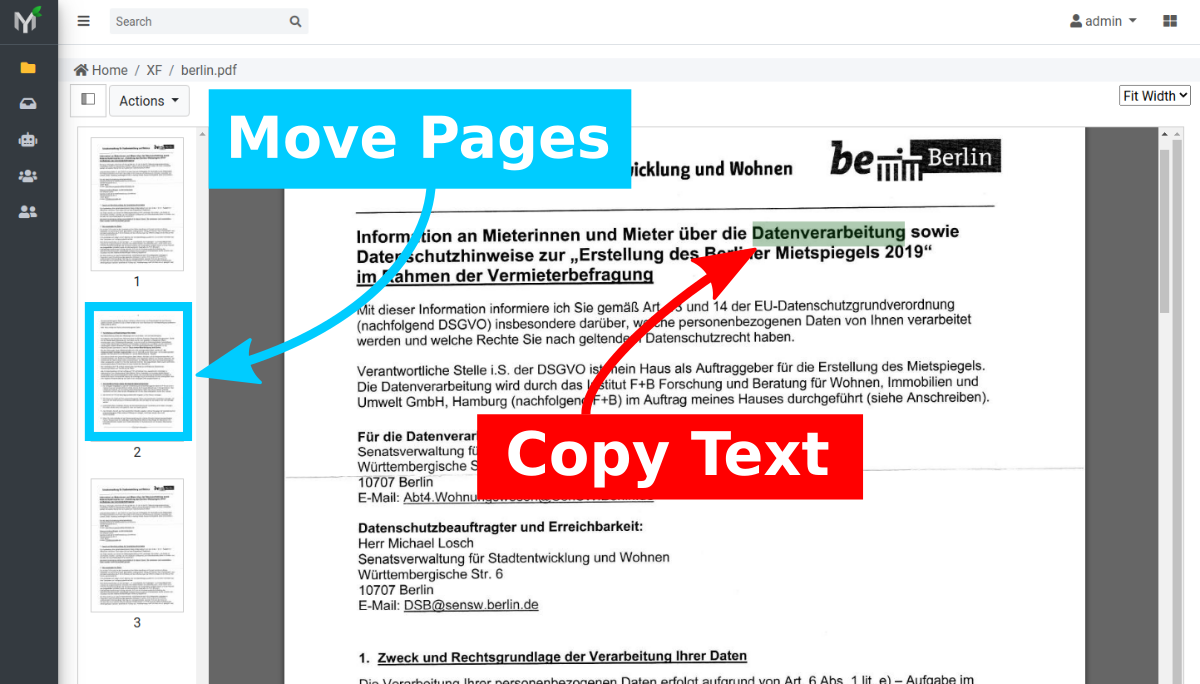Click the thumbnail panel scroll up arrow

pos(203,134)
